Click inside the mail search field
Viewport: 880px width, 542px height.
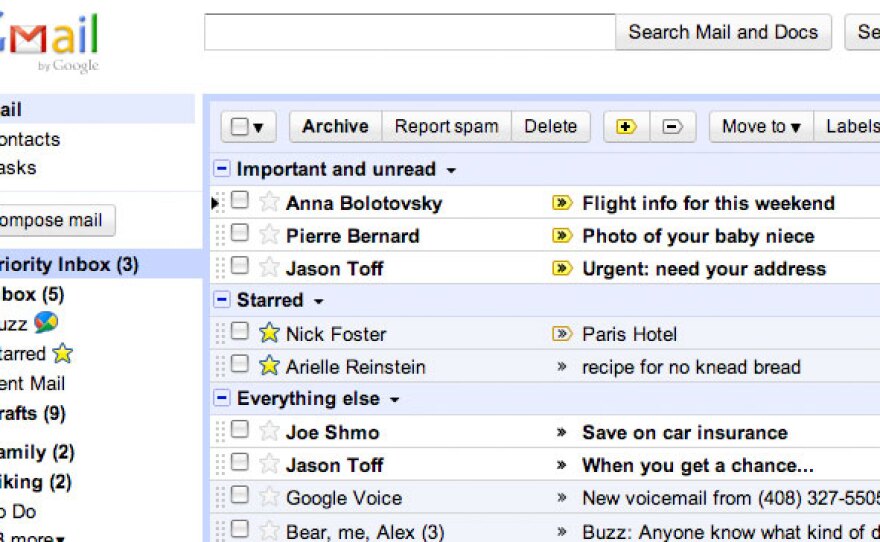tap(409, 32)
